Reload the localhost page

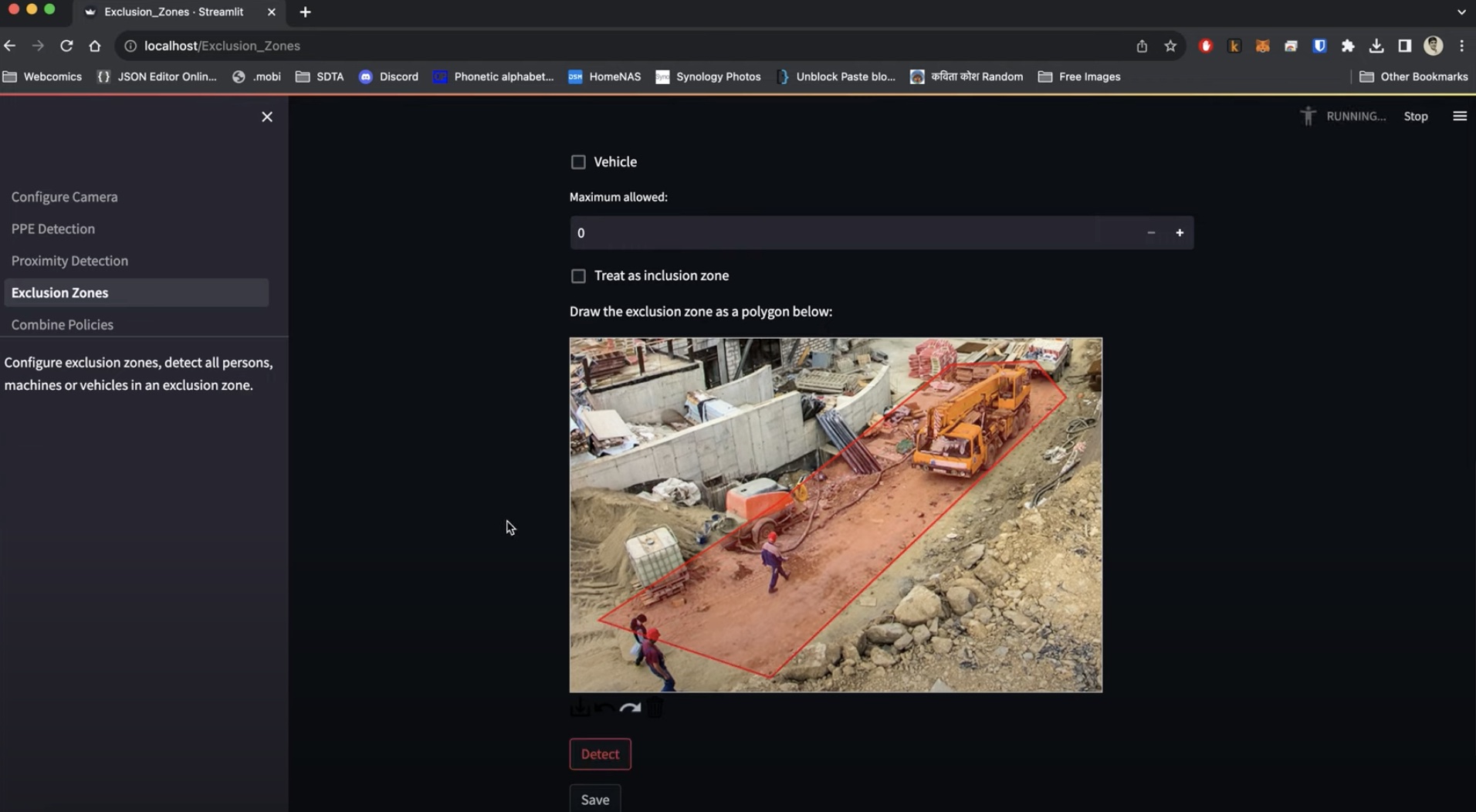click(66, 46)
